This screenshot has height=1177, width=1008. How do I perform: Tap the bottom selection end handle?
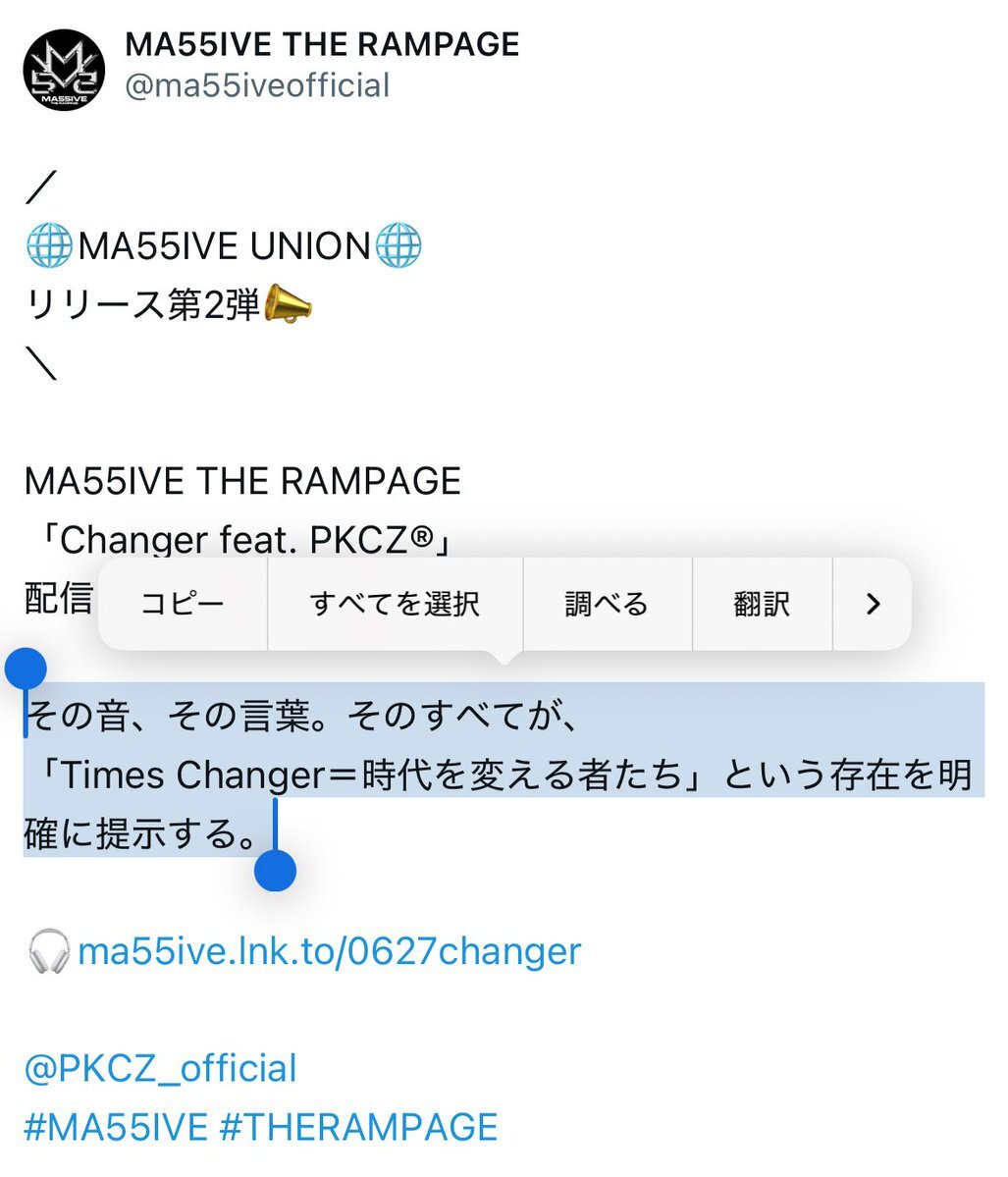click(276, 871)
